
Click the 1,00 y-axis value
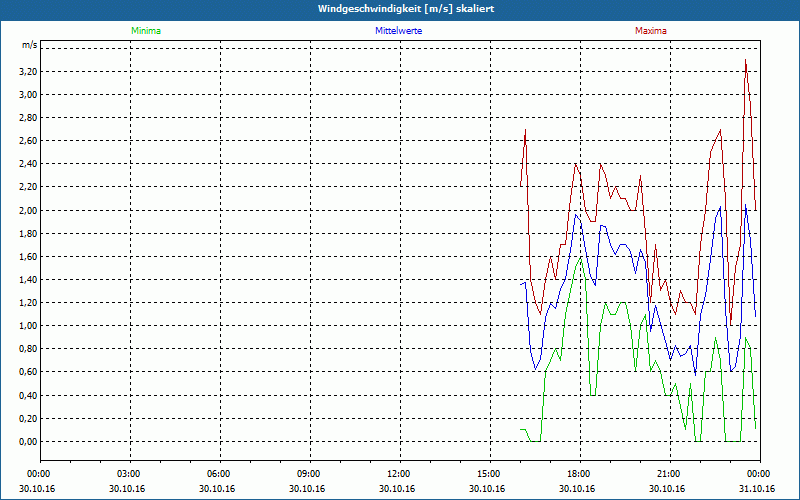(x=28, y=326)
